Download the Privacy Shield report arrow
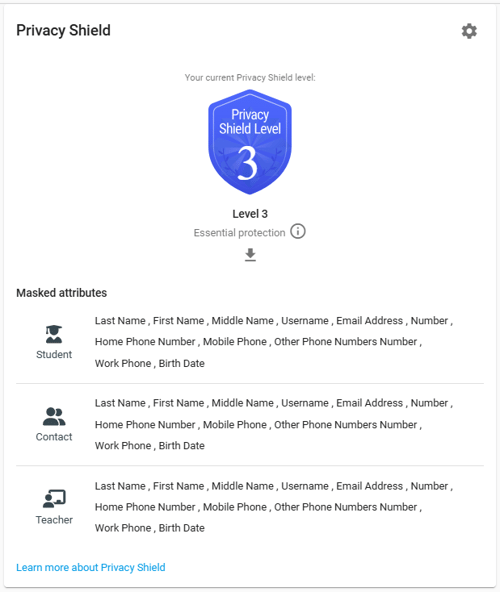Image resolution: width=500 pixels, height=592 pixels. coord(250,255)
